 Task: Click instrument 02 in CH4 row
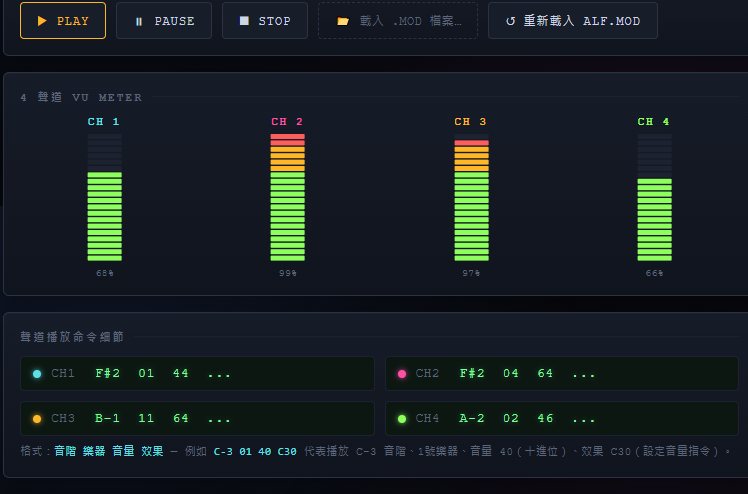pyautogui.click(x=511, y=418)
